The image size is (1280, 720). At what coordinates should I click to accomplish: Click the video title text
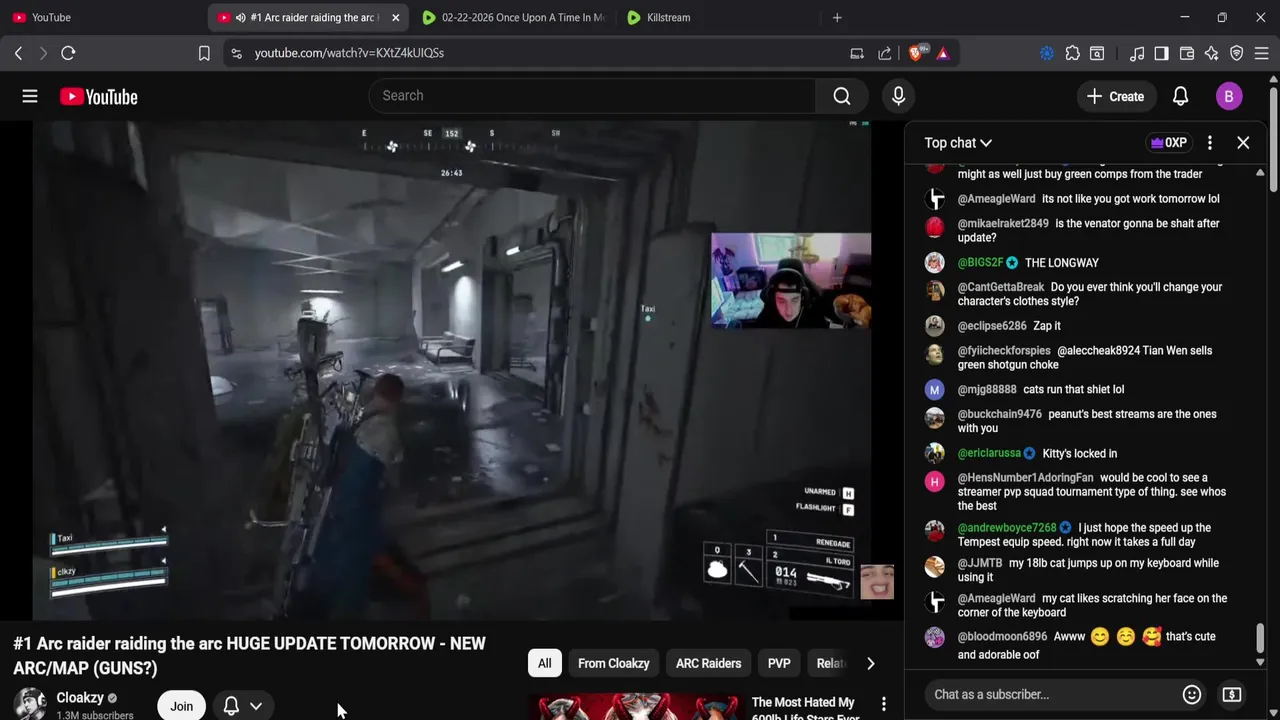pyautogui.click(x=250, y=655)
